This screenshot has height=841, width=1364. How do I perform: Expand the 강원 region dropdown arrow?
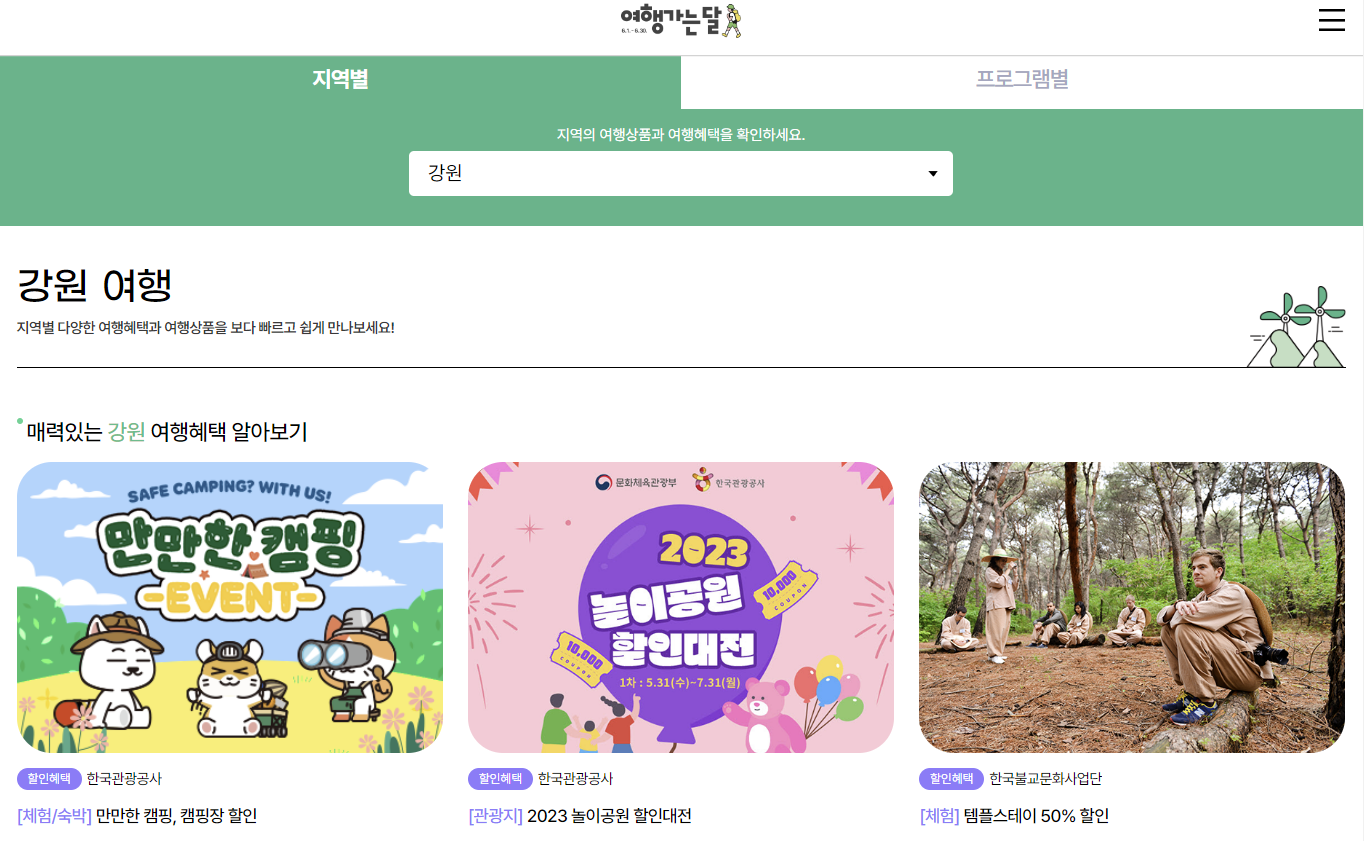tap(933, 174)
